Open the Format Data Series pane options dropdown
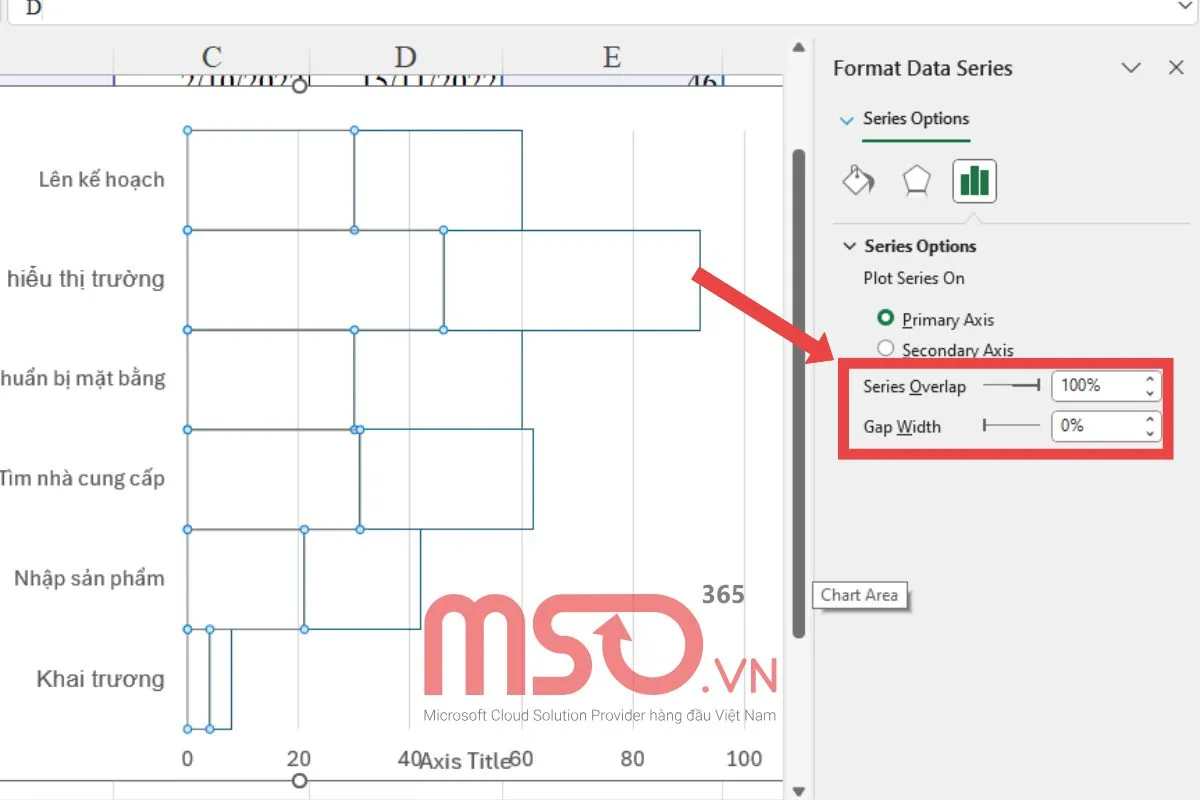The image size is (1200, 800). point(1130,68)
